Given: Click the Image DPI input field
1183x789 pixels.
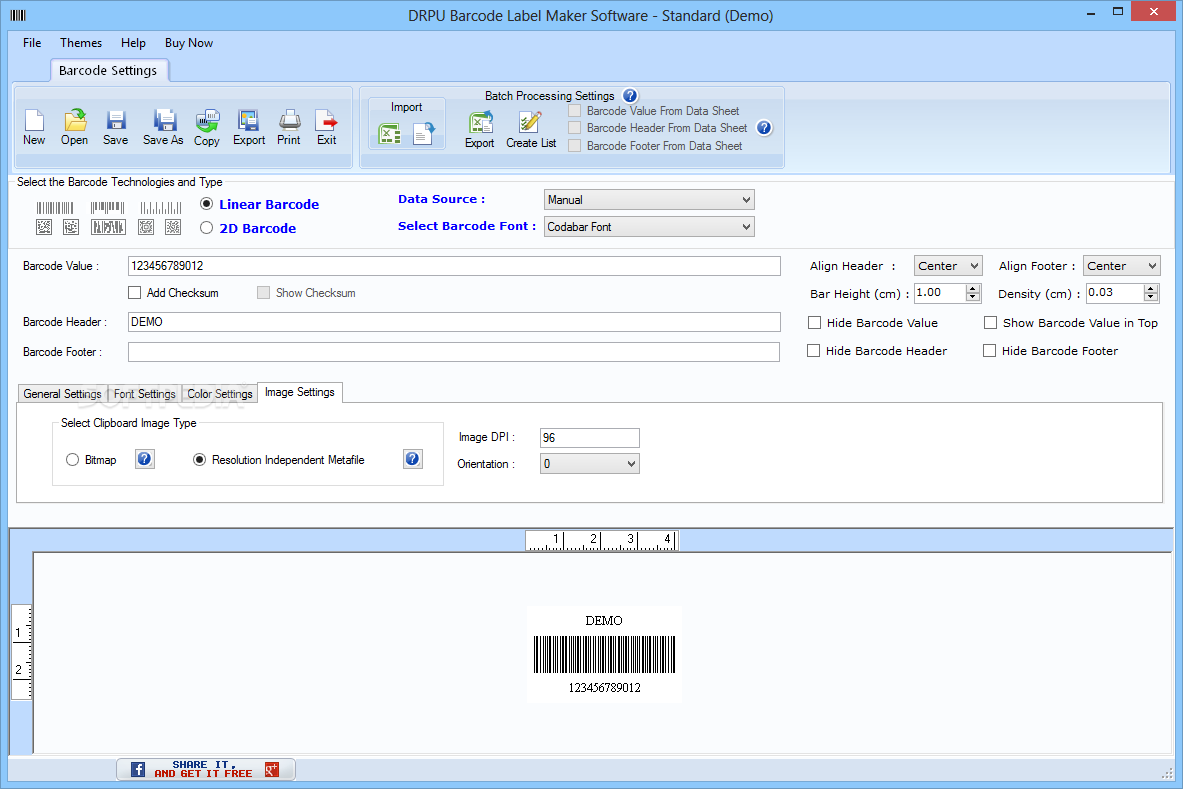Looking at the screenshot, I should coord(590,437).
